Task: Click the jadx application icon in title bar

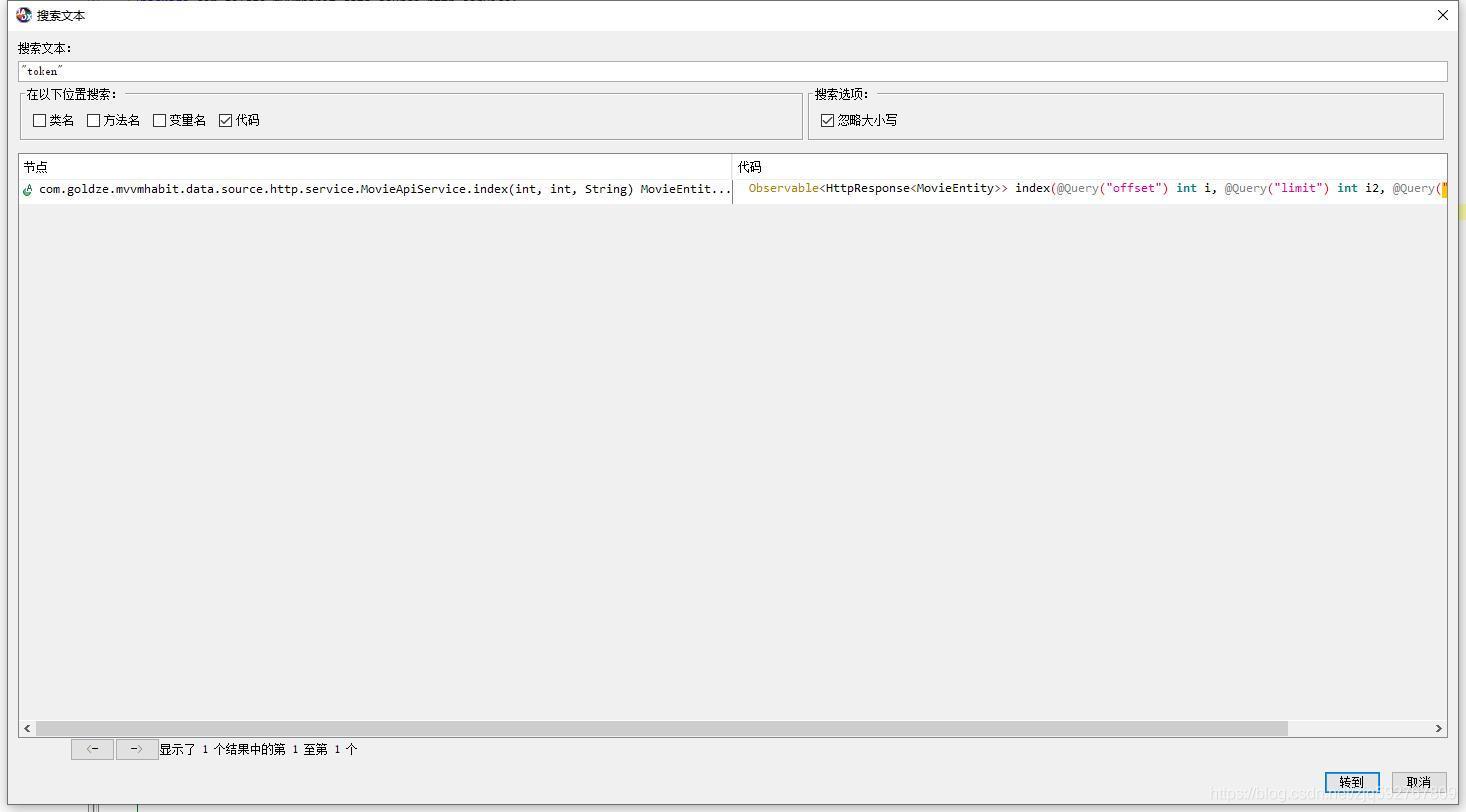Action: 24,15
